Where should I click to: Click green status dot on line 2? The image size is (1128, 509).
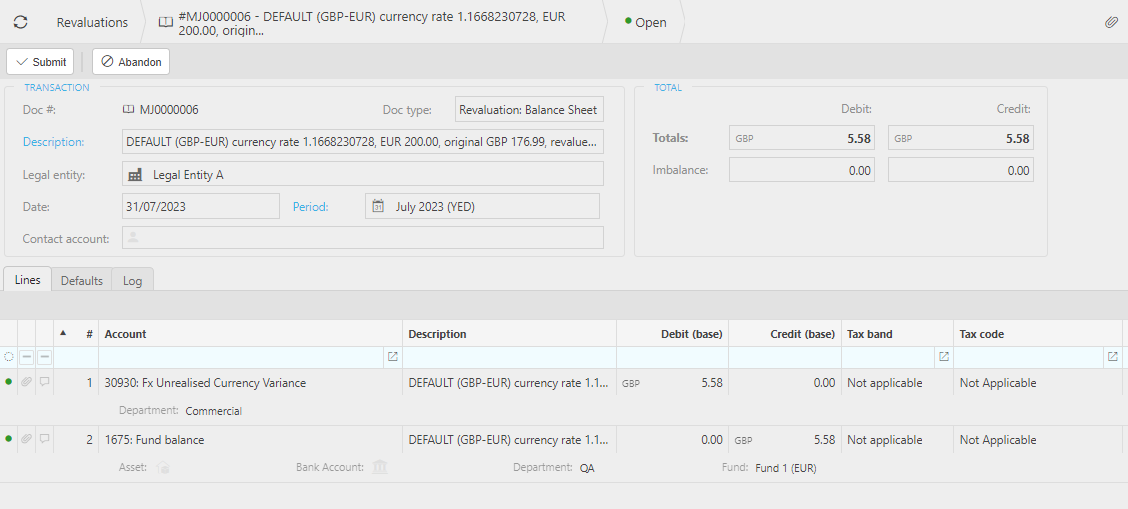(x=9, y=439)
